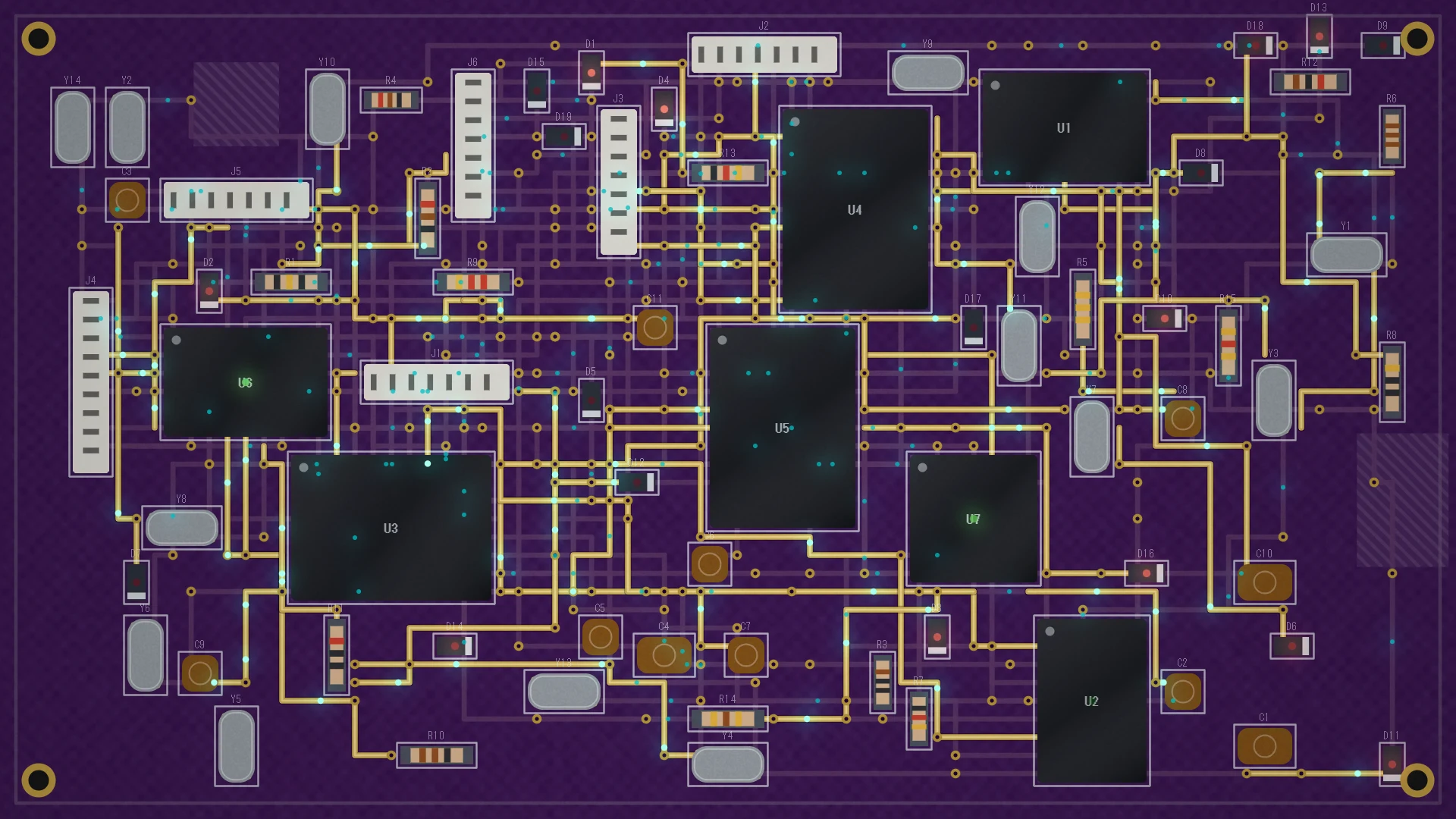Pick the U5 chip
1456x819 pixels.
[x=782, y=428]
